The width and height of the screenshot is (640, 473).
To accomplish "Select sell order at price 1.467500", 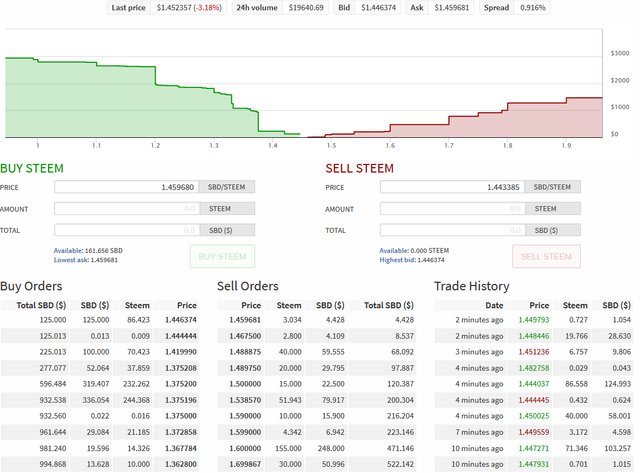I will tap(317, 336).
